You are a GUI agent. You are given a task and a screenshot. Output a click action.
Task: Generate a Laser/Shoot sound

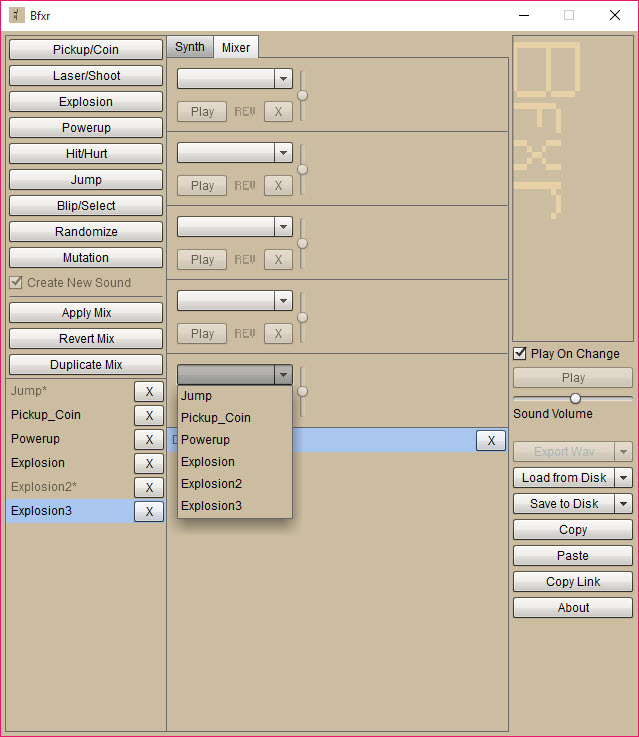86,75
